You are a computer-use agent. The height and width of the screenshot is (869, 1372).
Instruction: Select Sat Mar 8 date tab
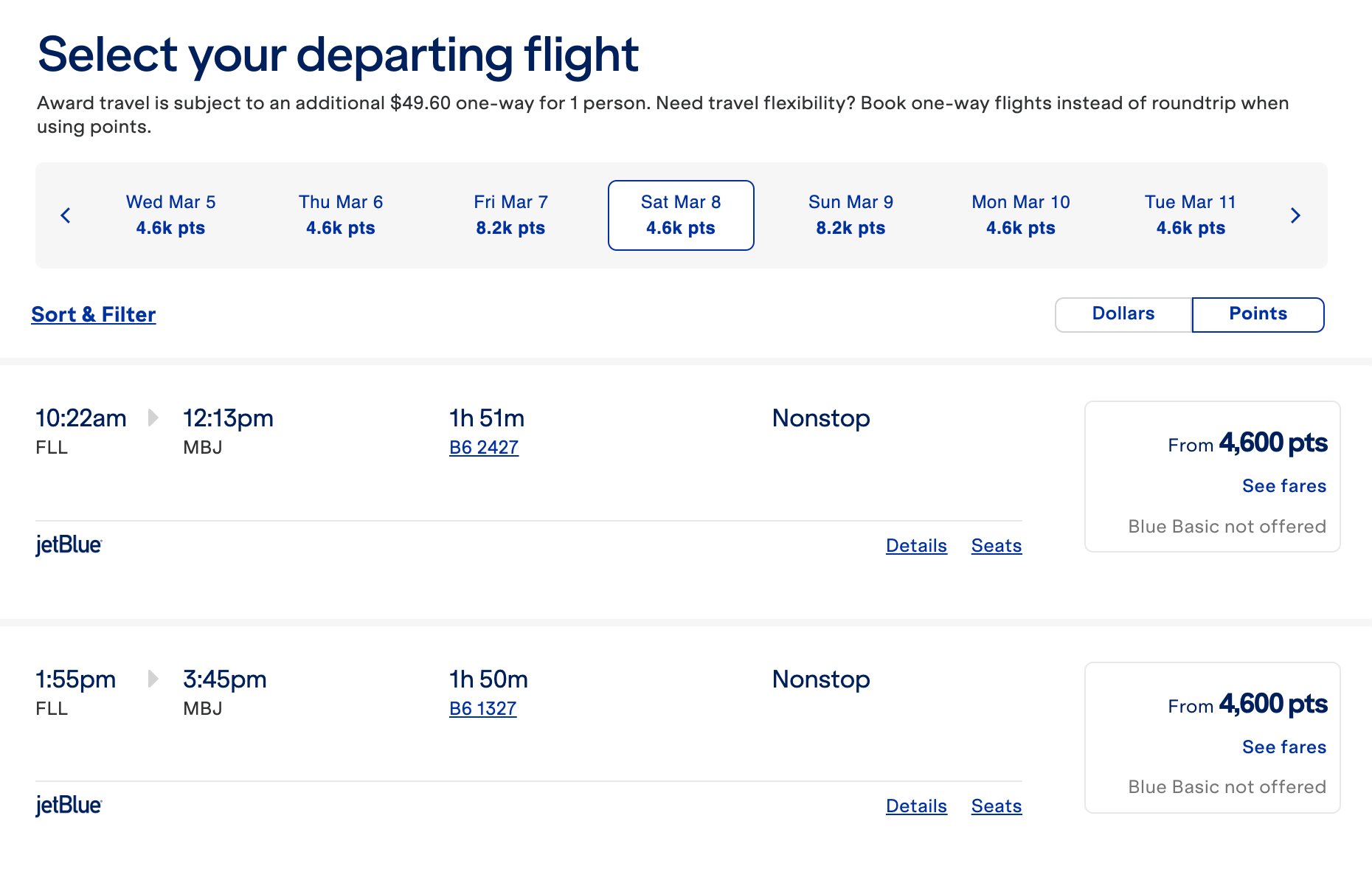[681, 215]
